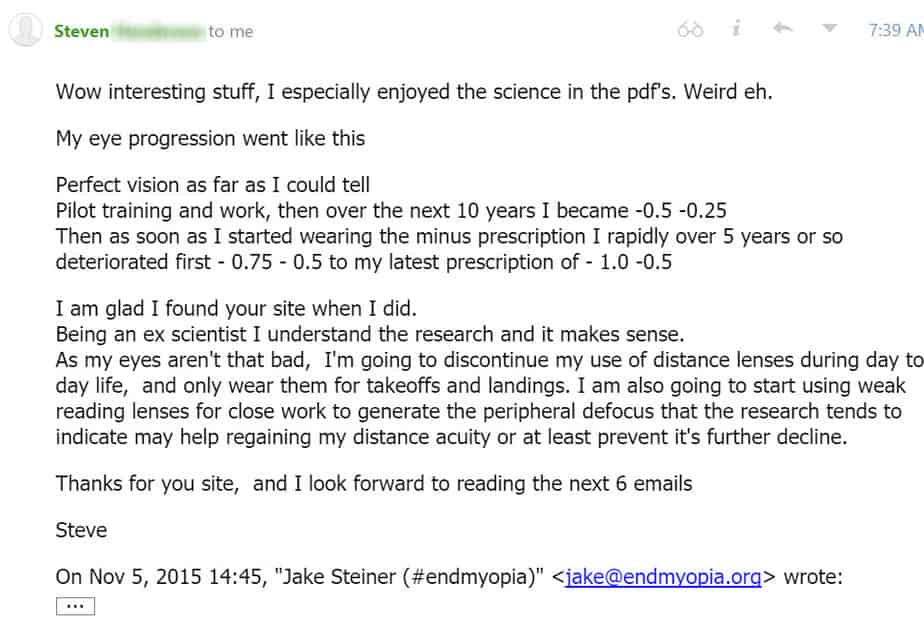Click the sender's profile avatar
This screenshot has width=924, height=641.
pos(25,31)
